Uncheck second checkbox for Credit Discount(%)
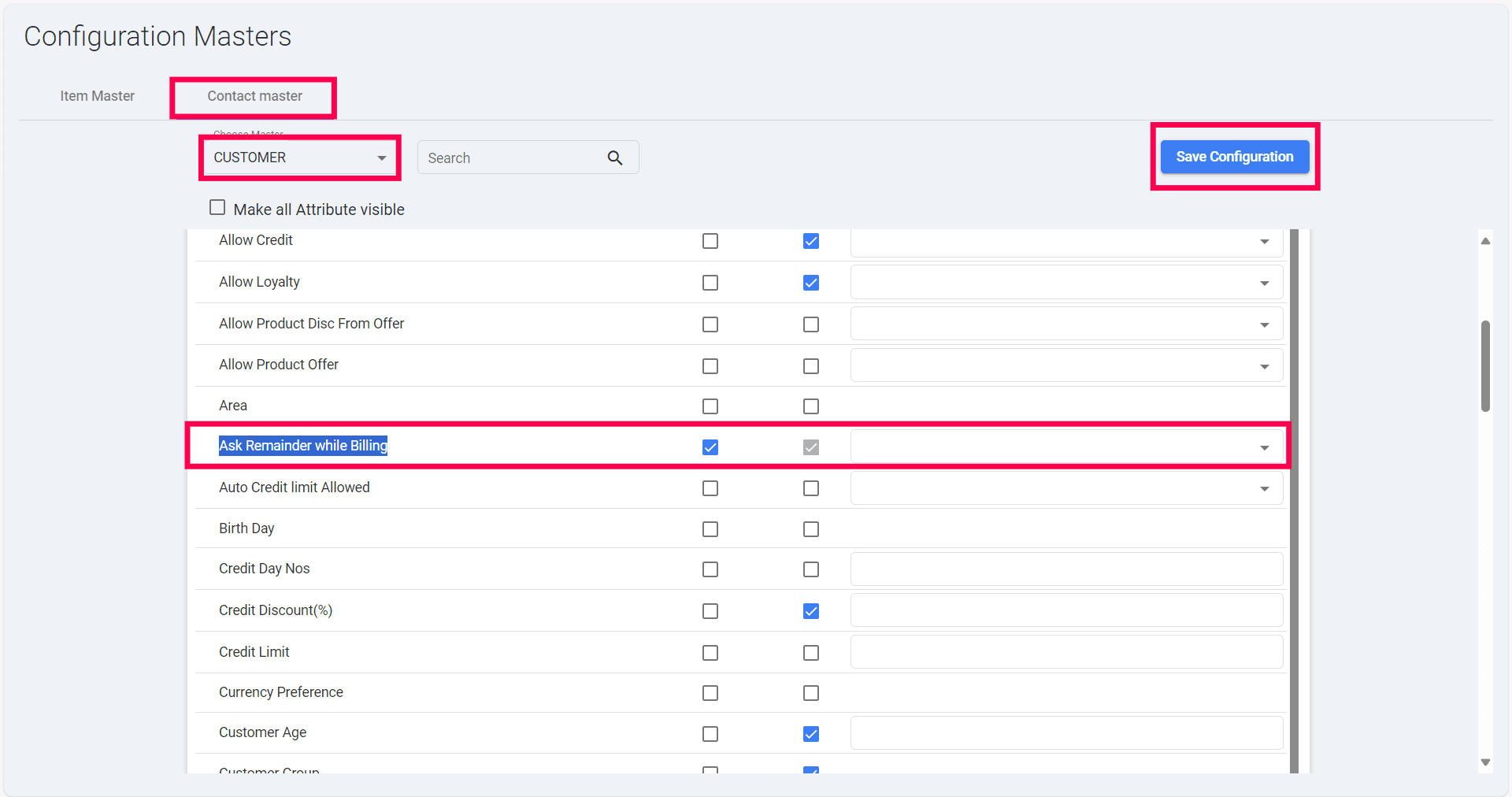This screenshot has height=797, width=1512. [811, 611]
